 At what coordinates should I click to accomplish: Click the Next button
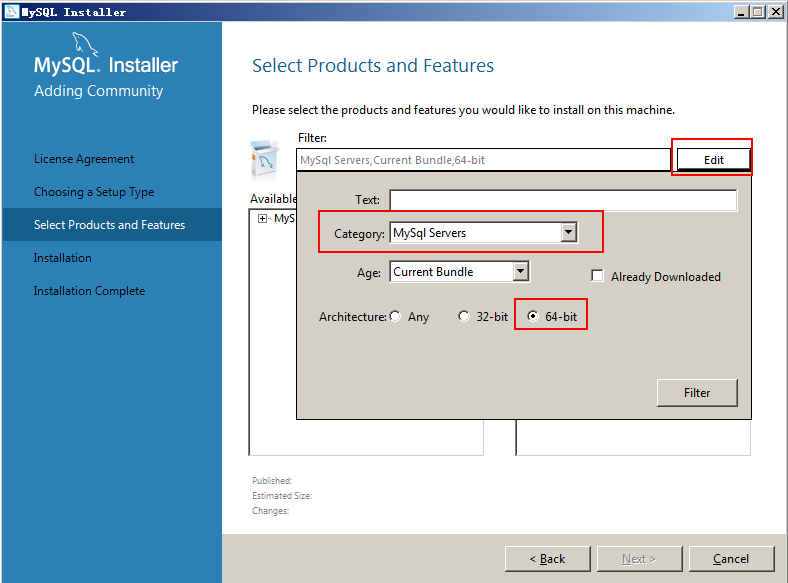pos(639,559)
